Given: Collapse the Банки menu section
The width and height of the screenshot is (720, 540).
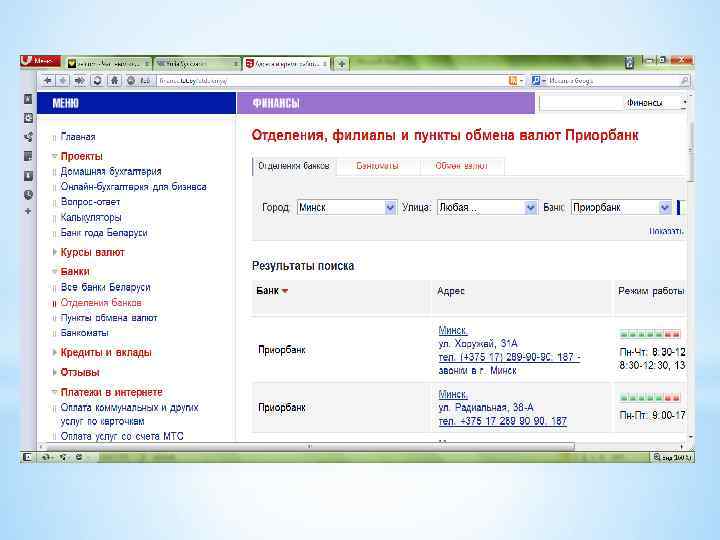Looking at the screenshot, I should 54,271.
